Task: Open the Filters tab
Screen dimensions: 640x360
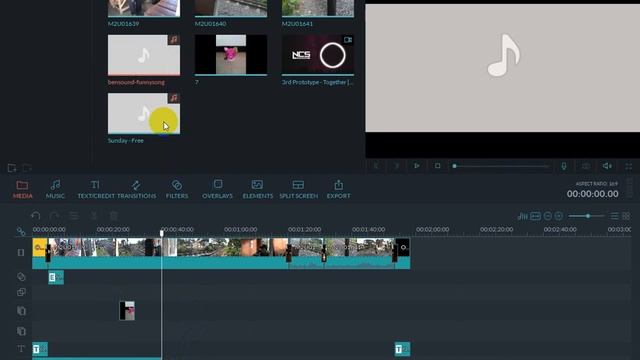Action: coord(177,189)
